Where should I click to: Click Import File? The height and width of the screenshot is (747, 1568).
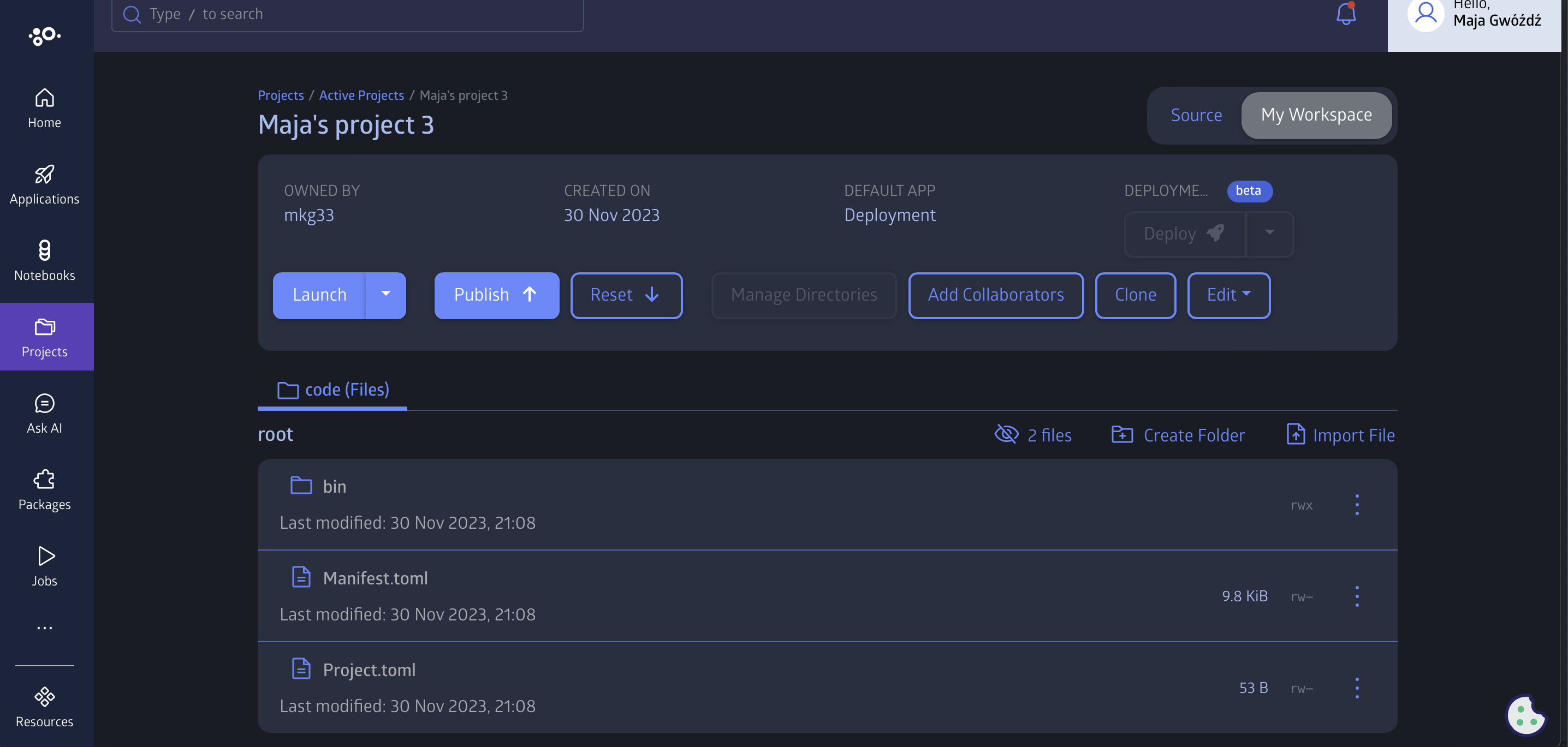pos(1340,435)
